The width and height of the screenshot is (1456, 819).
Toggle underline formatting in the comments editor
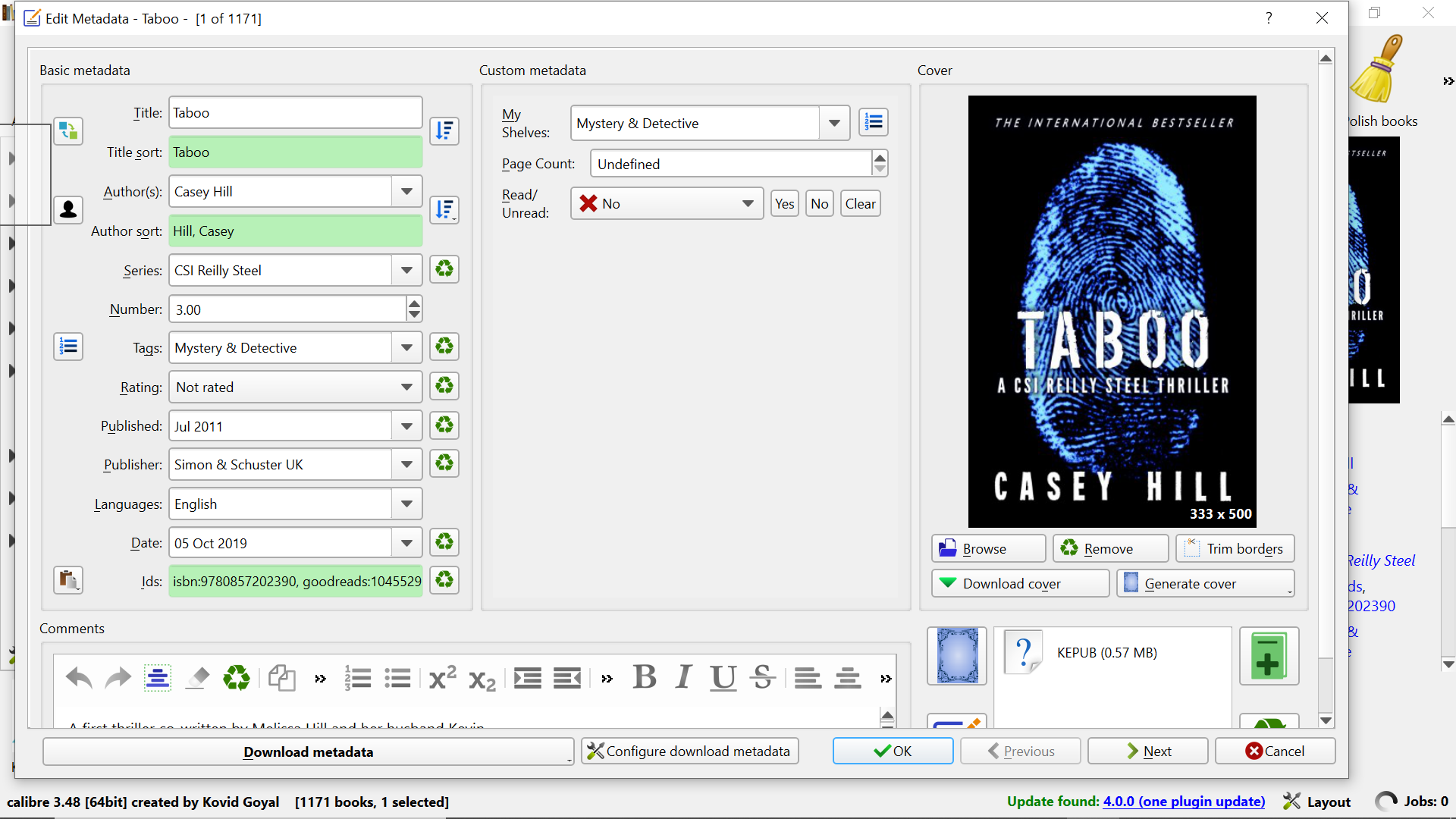[x=723, y=677]
